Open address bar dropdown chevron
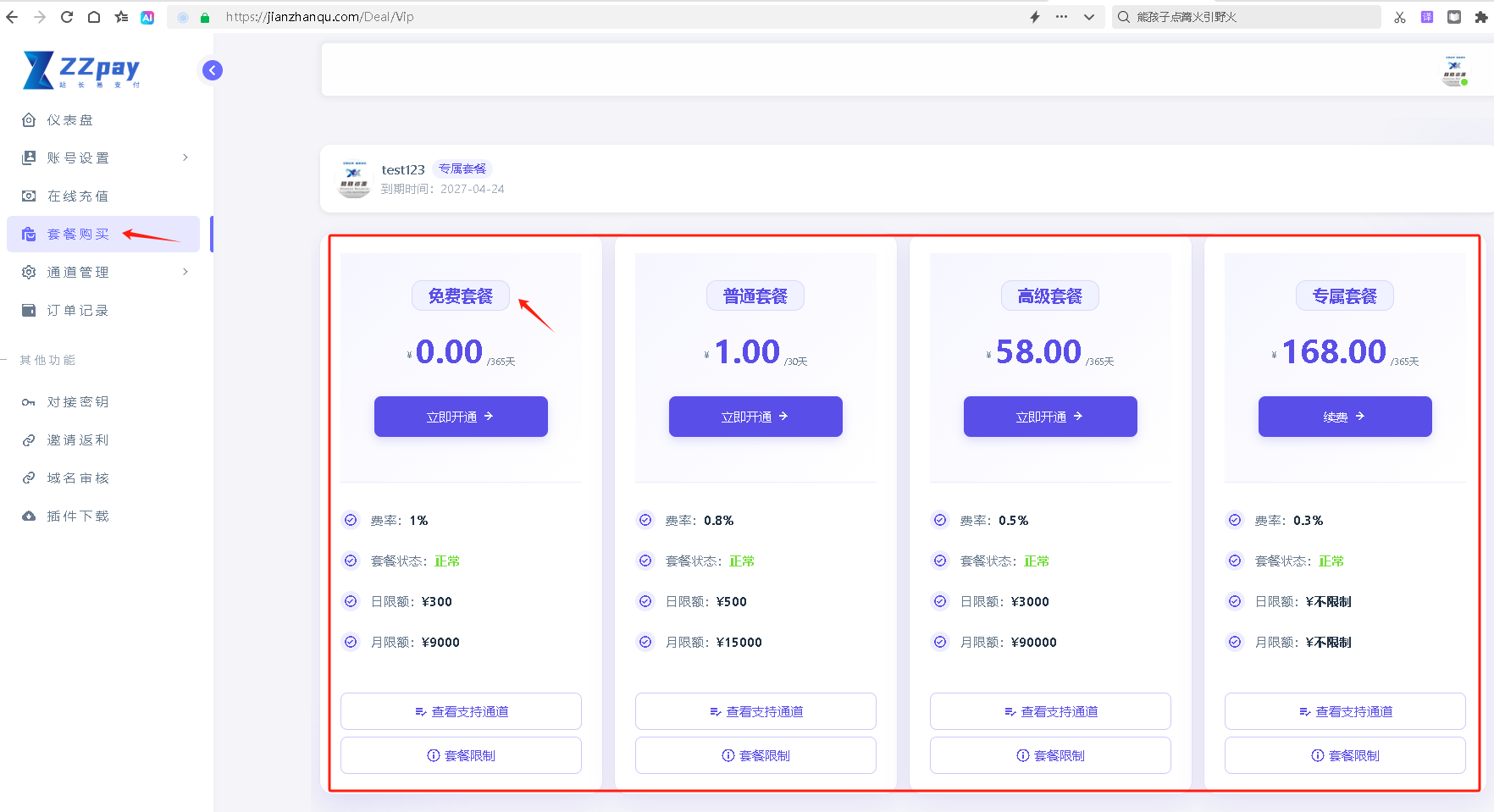 point(1089,17)
